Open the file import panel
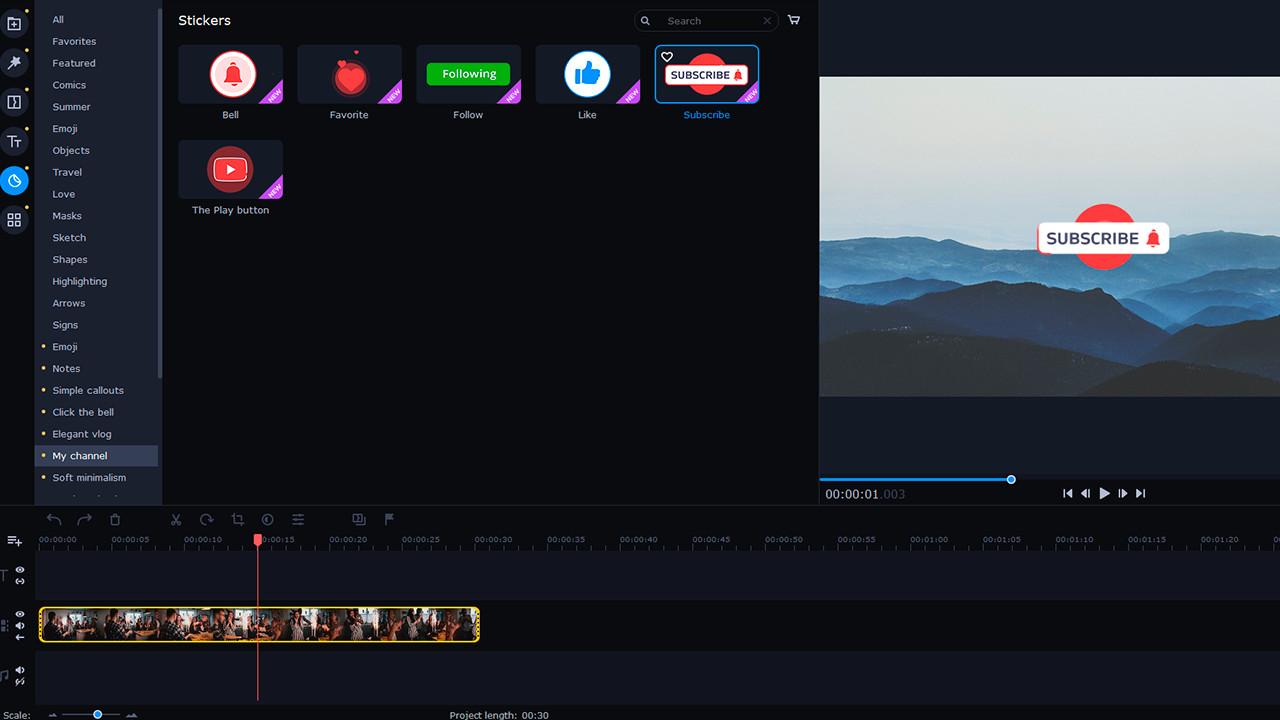The width and height of the screenshot is (1280, 720). click(x=15, y=22)
